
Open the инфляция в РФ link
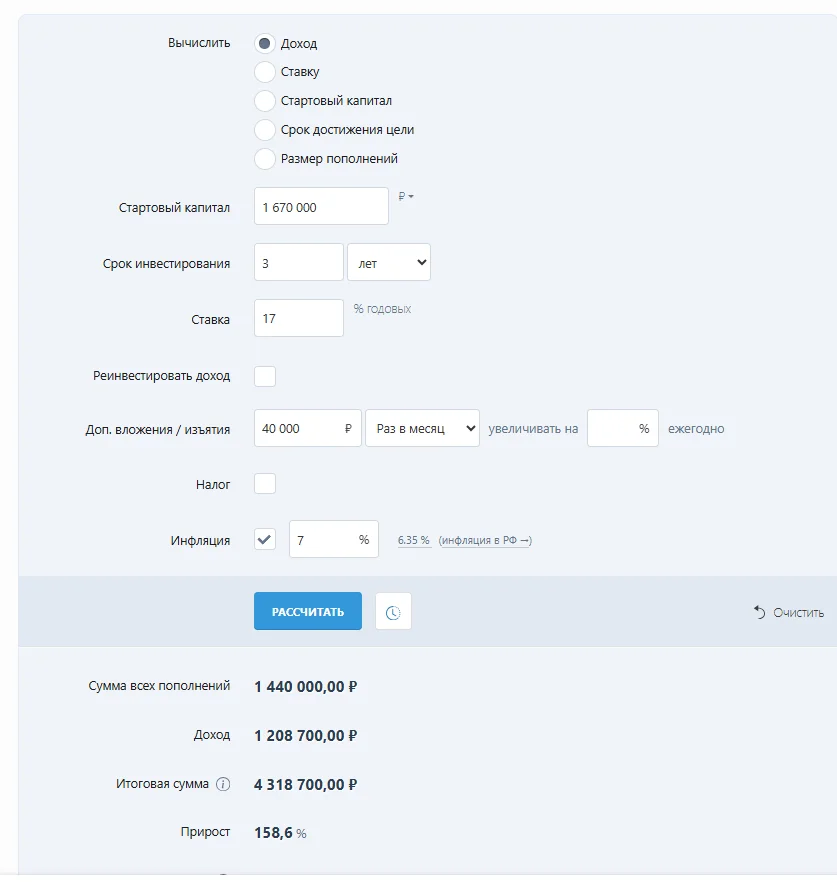click(x=485, y=540)
